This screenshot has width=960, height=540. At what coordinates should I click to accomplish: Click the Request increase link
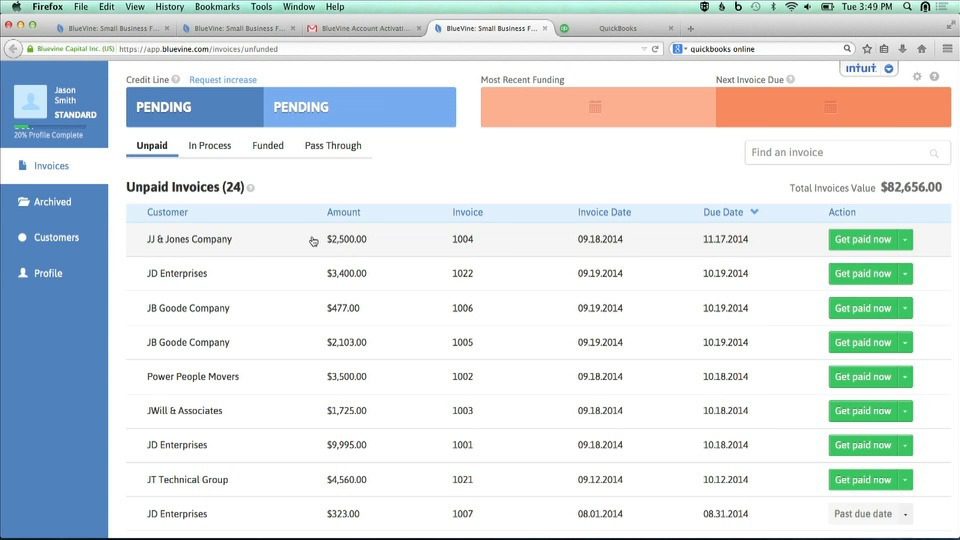pyautogui.click(x=223, y=80)
